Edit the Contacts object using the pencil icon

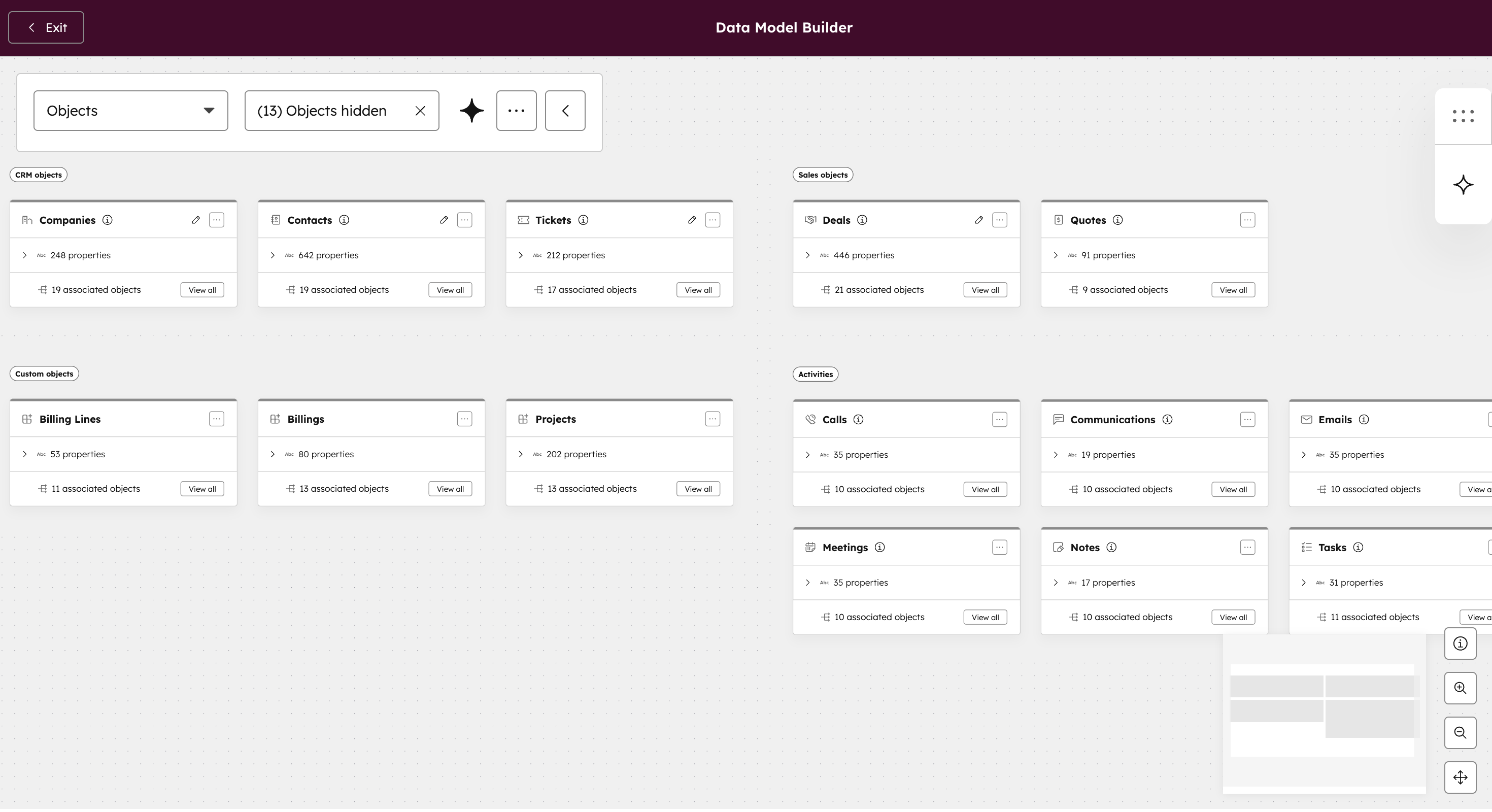click(444, 220)
